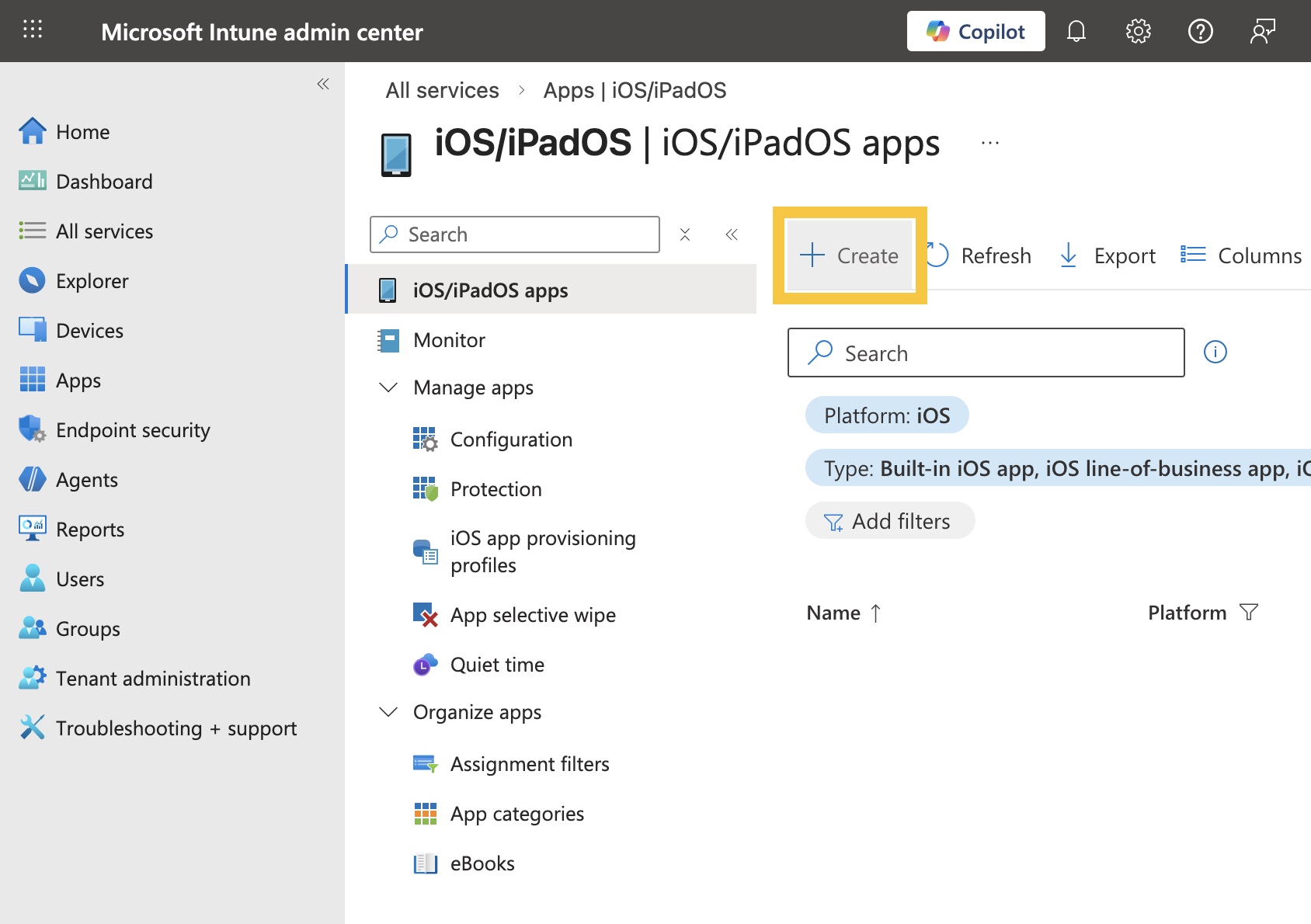This screenshot has height=924, width=1311.
Task: Open the feedback person icon
Action: click(x=1262, y=31)
